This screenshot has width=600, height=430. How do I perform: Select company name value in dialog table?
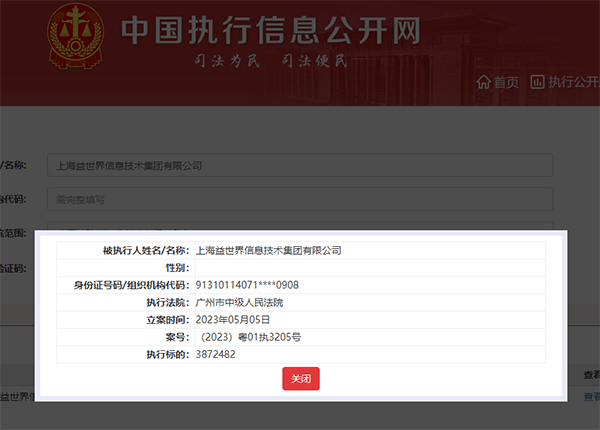[268, 251]
